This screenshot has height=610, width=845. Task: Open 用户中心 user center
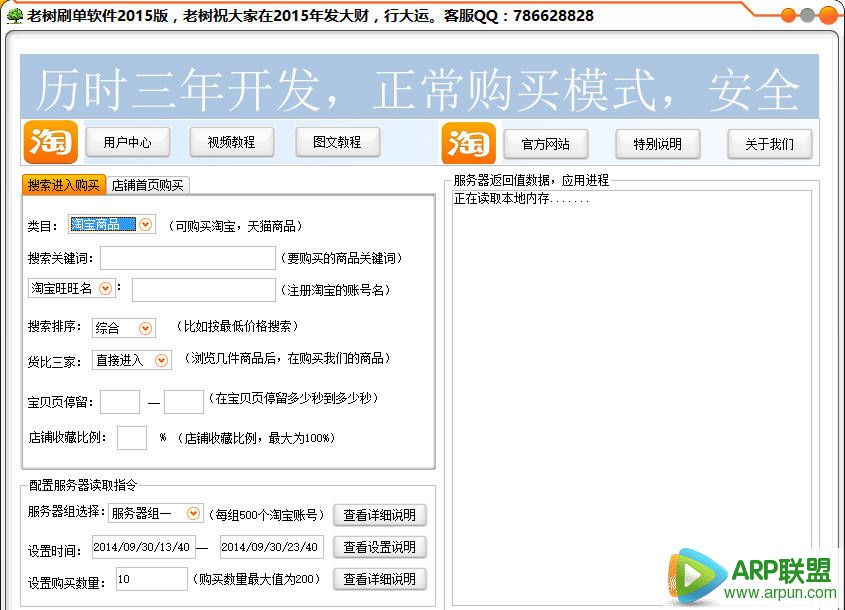(x=128, y=142)
